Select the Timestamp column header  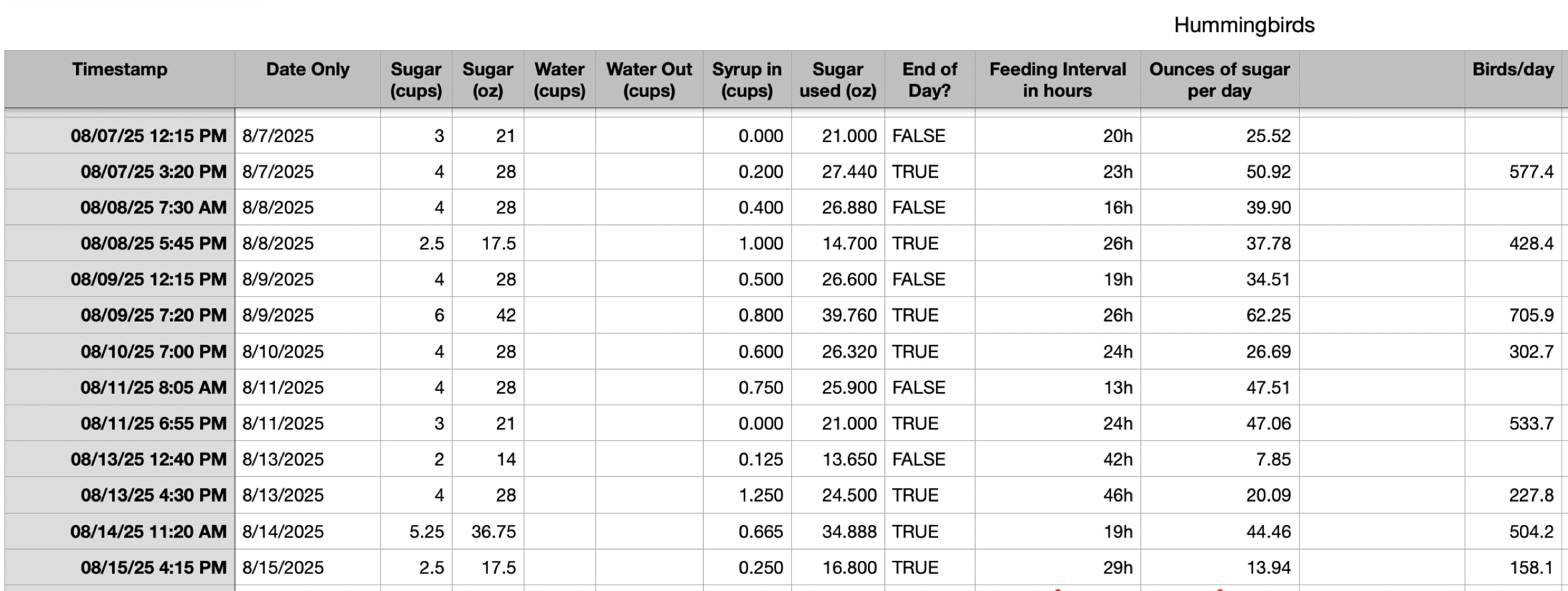[x=119, y=79]
